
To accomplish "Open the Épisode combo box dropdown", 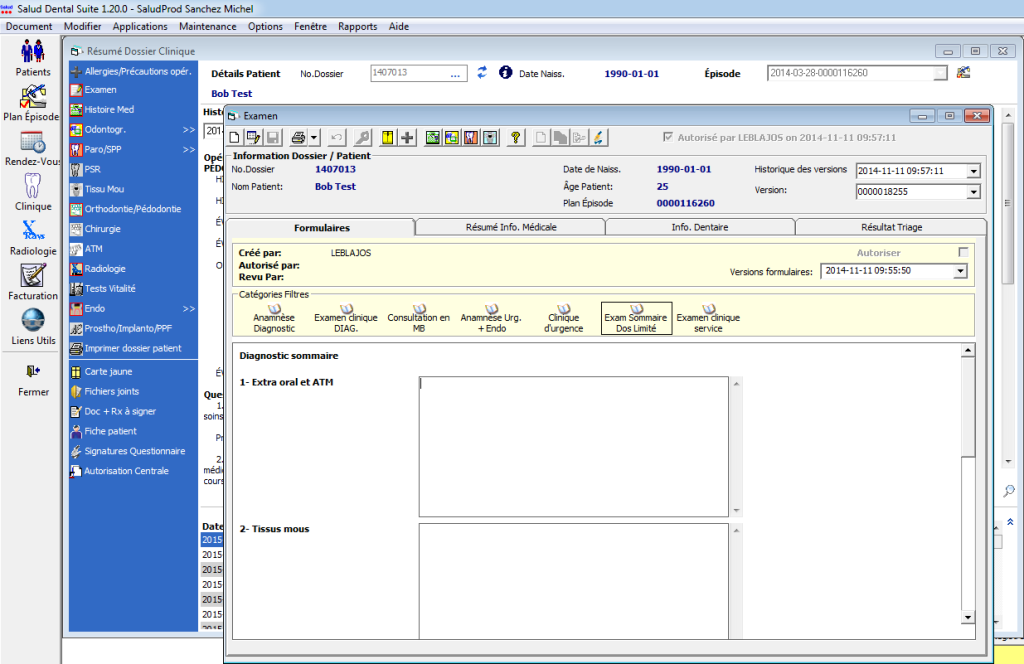I will pos(940,73).
